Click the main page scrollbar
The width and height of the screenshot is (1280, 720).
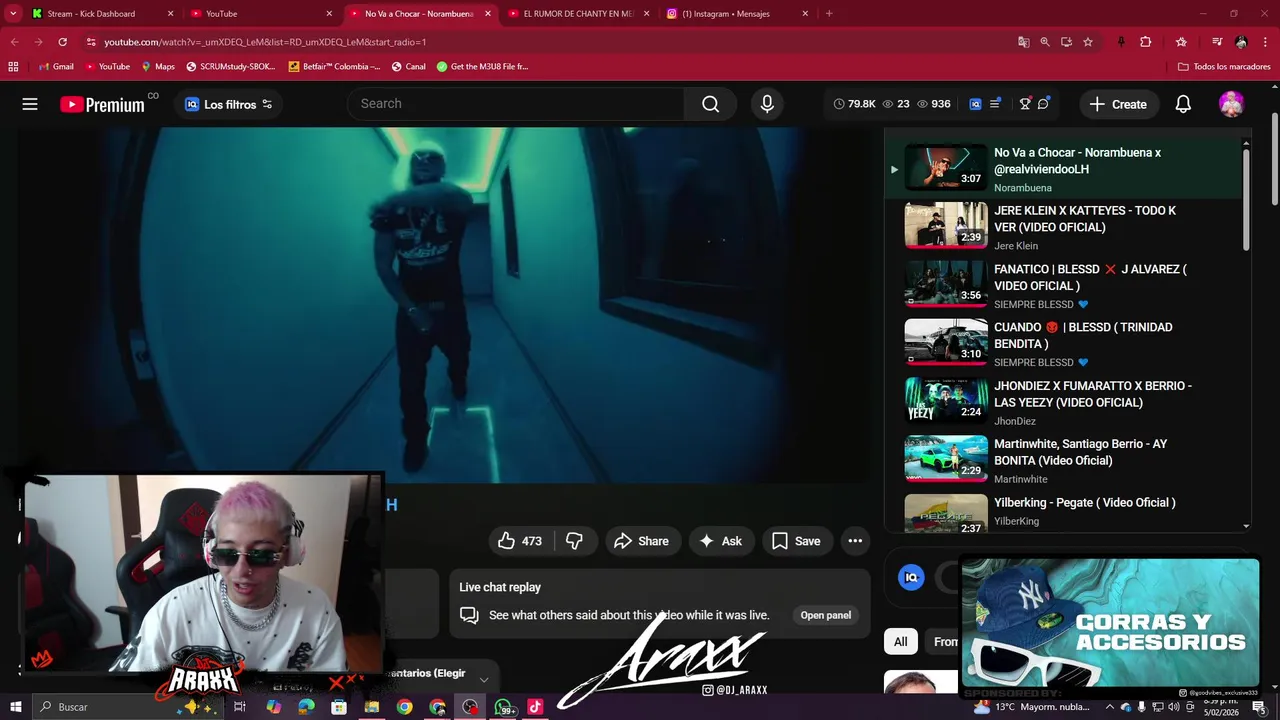pos(1274,160)
